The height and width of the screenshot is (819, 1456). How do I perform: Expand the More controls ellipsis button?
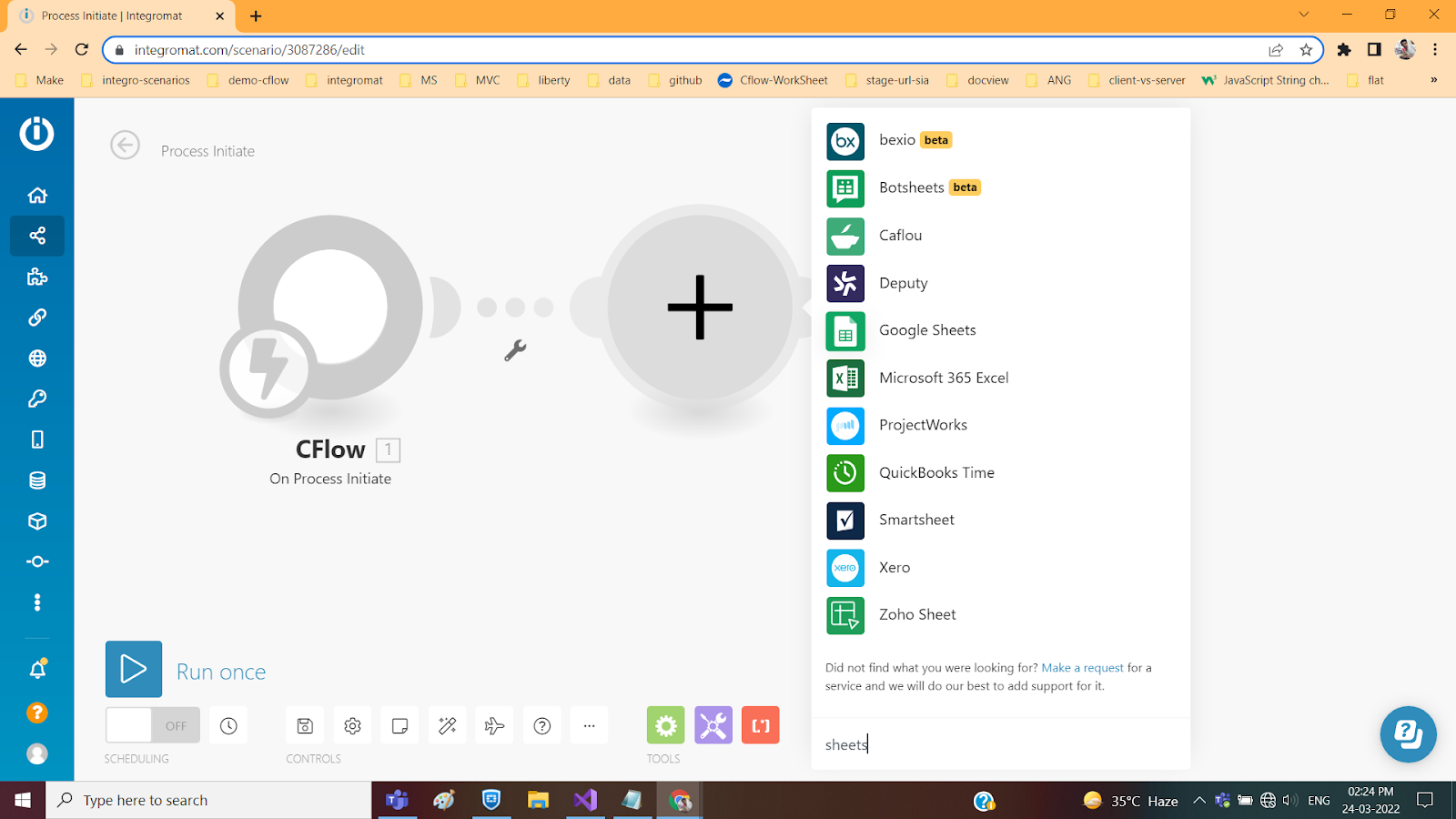point(589,725)
